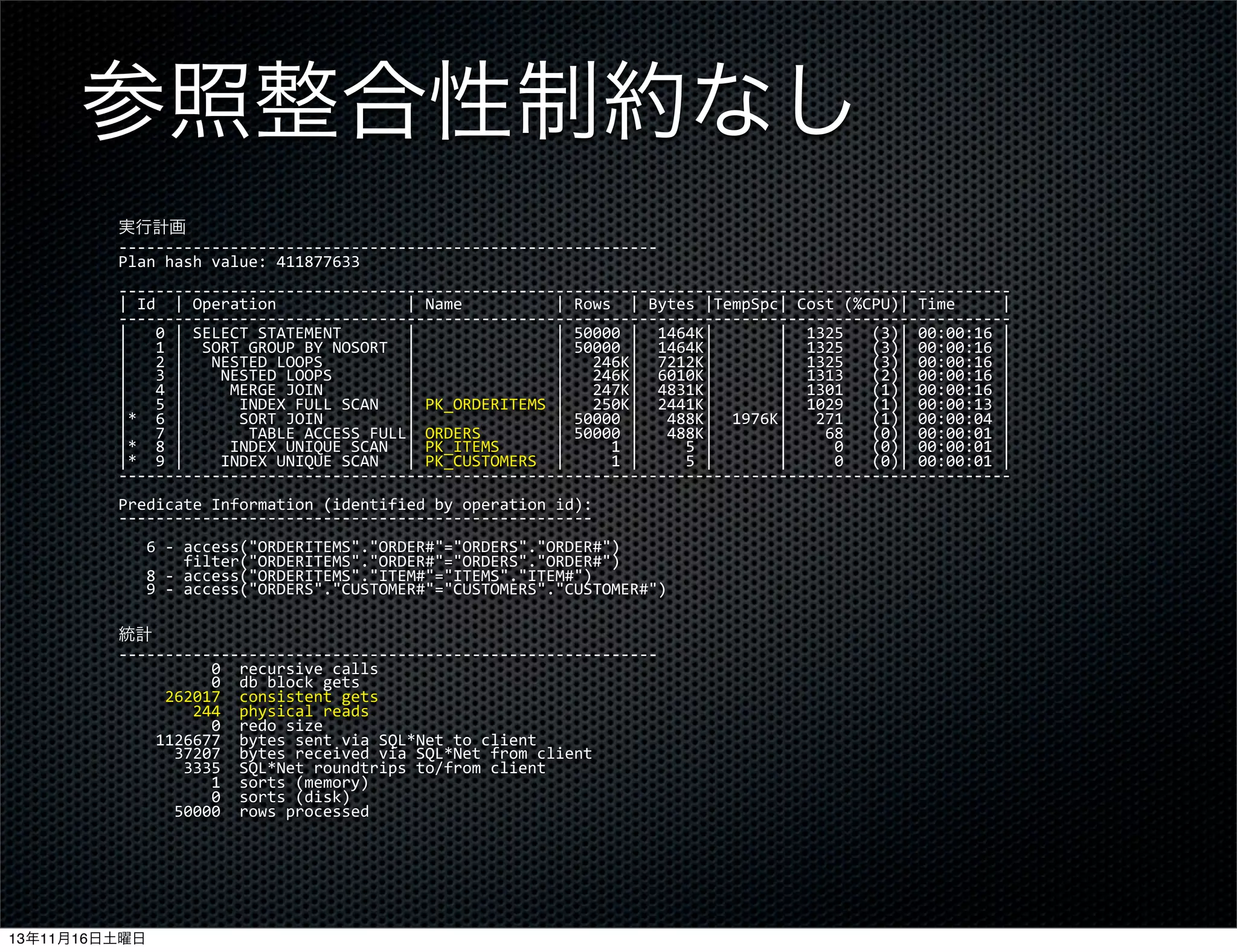The width and height of the screenshot is (1237, 952).
Task: Click the db block gets statistic
Action: pyautogui.click(x=286, y=683)
